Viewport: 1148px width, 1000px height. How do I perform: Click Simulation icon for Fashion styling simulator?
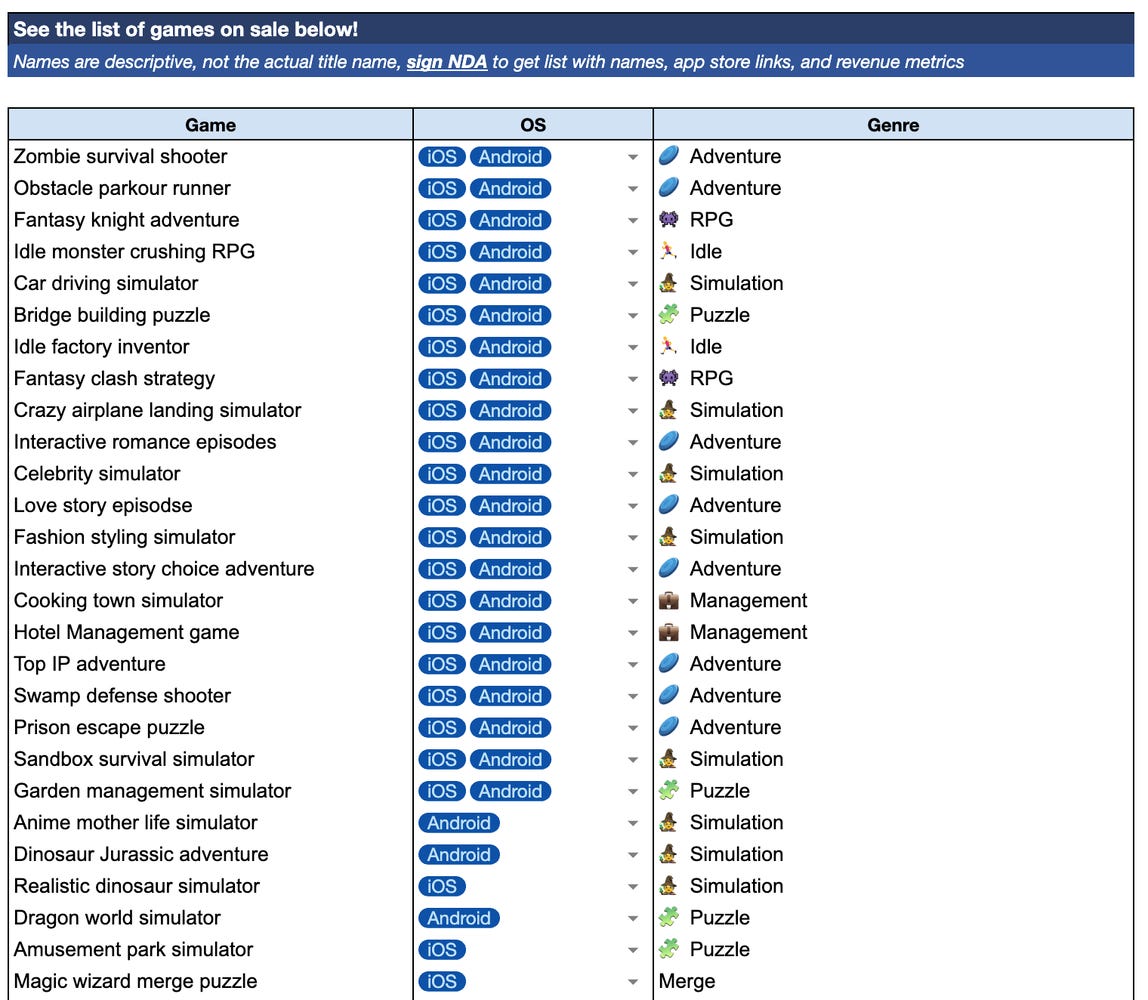click(668, 537)
